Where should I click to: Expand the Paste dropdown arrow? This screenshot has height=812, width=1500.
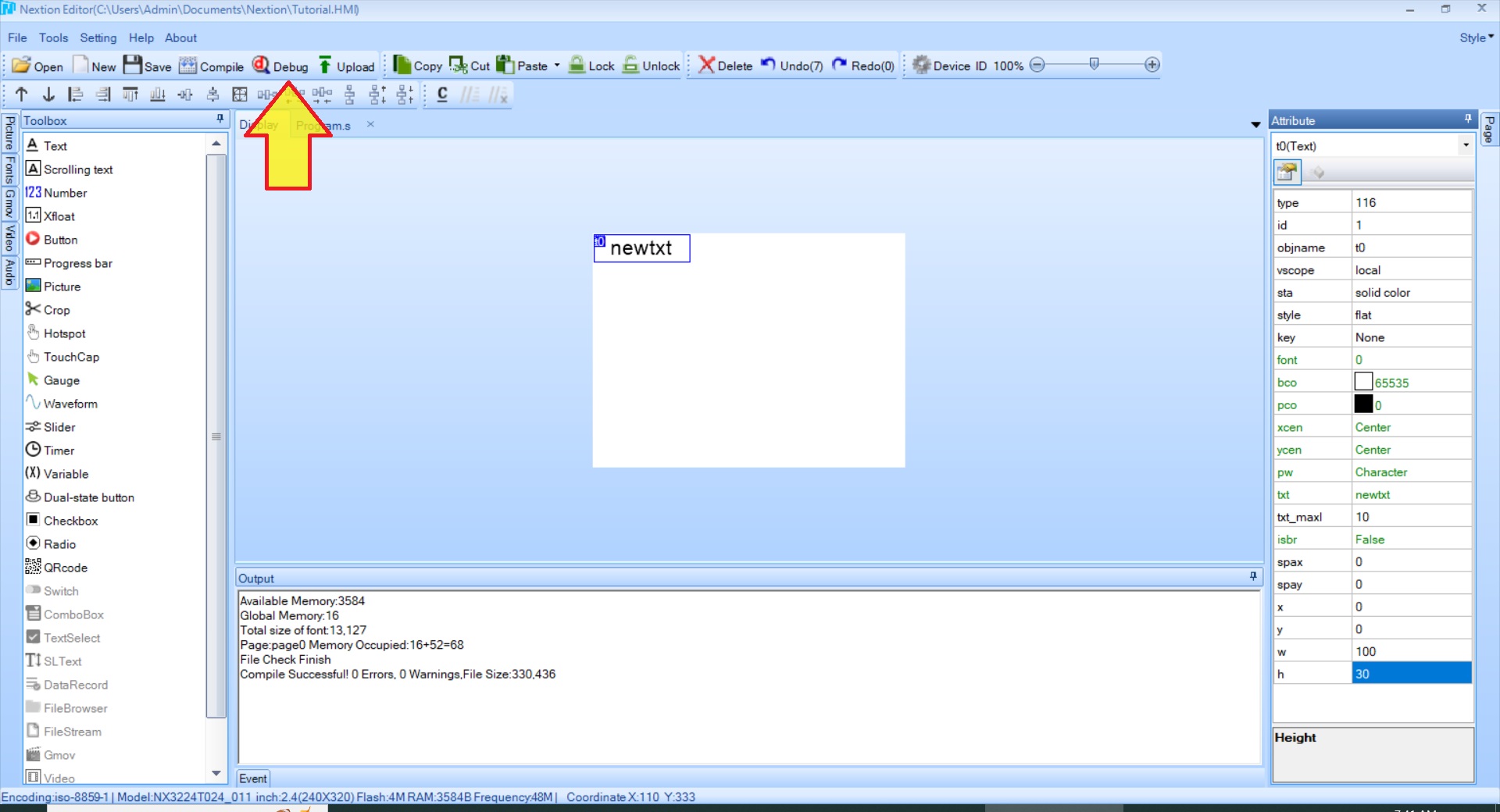pyautogui.click(x=557, y=66)
